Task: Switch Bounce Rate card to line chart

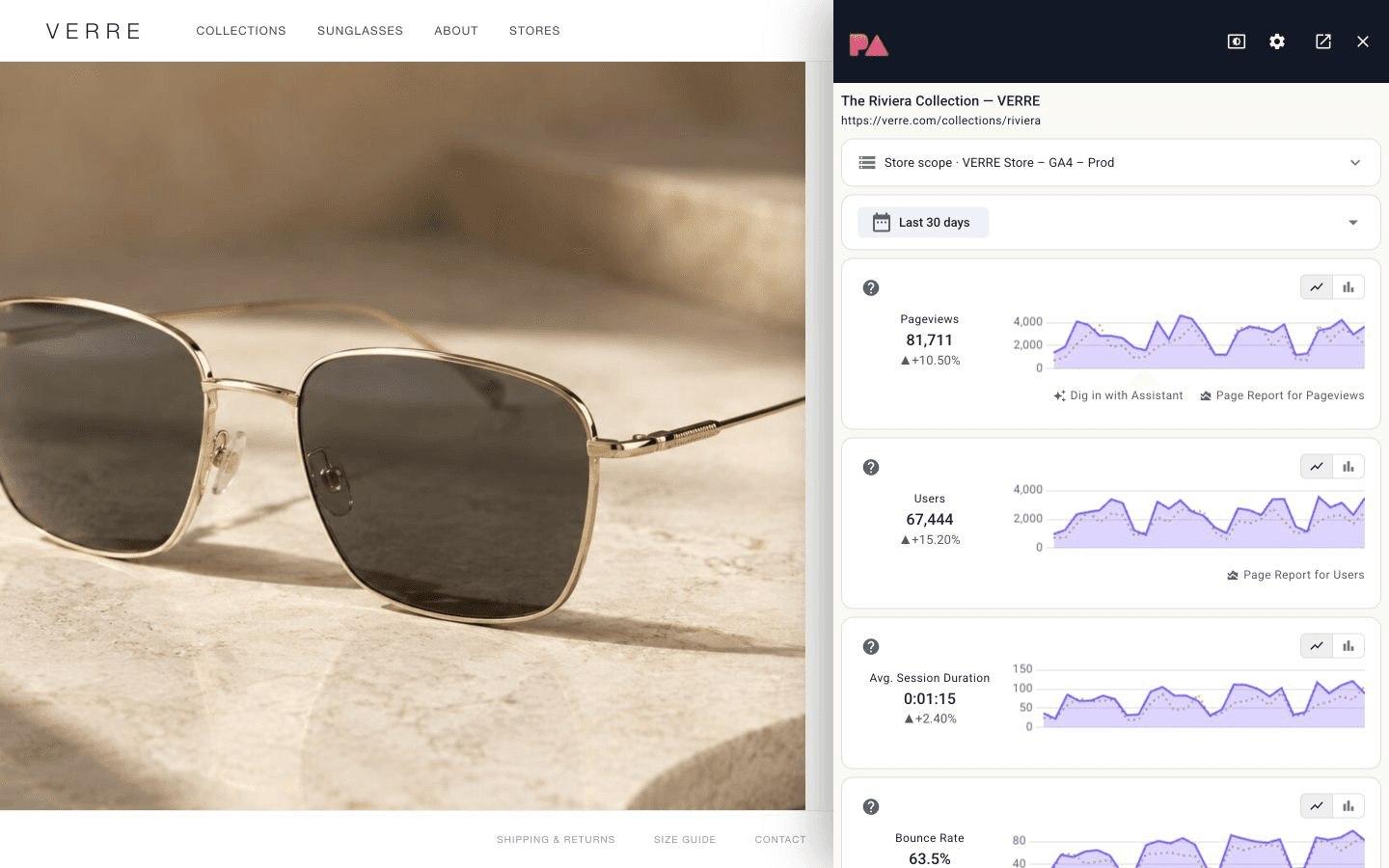Action: 1317,806
